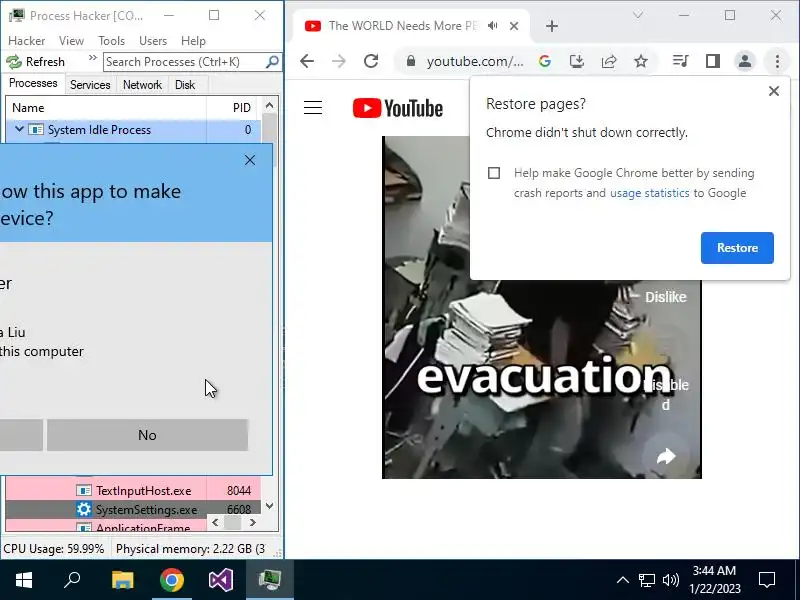Click horizontal scroll right arrow in process list
Image resolution: width=800 pixels, height=600 pixels.
[x=253, y=522]
